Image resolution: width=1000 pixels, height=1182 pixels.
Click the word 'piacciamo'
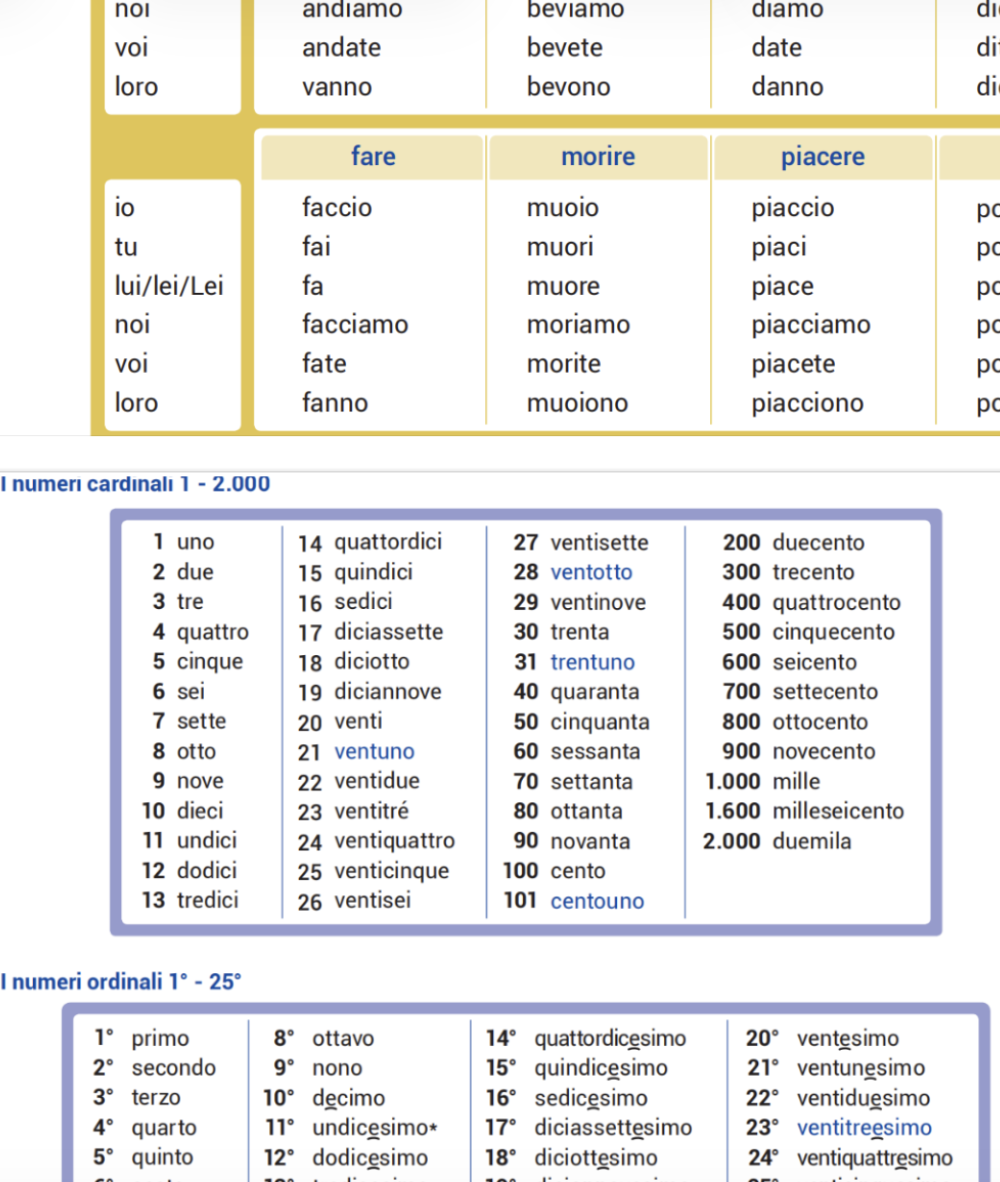tap(811, 326)
